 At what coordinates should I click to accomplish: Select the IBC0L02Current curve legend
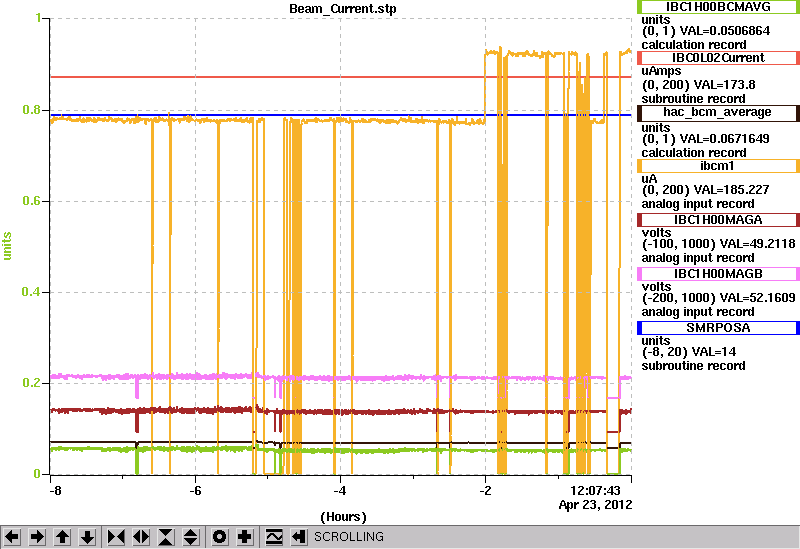pos(717,58)
